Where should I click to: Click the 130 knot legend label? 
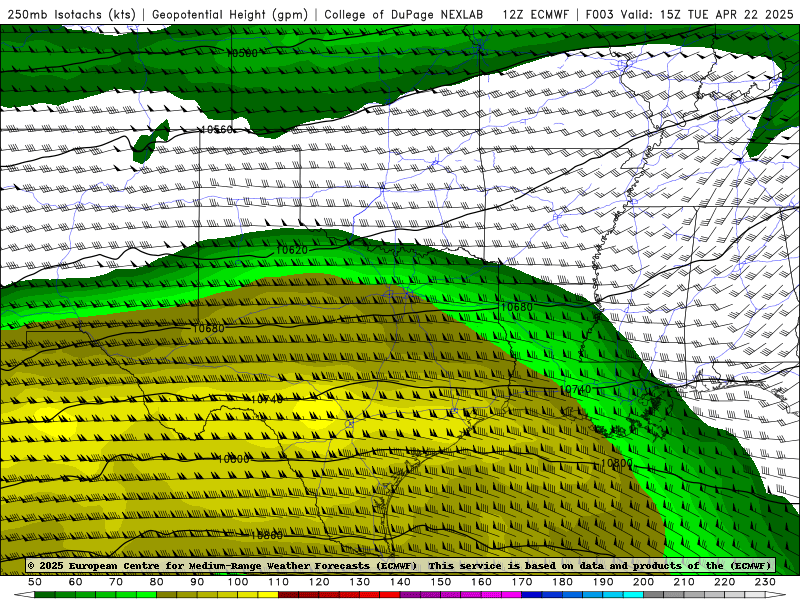point(360,582)
